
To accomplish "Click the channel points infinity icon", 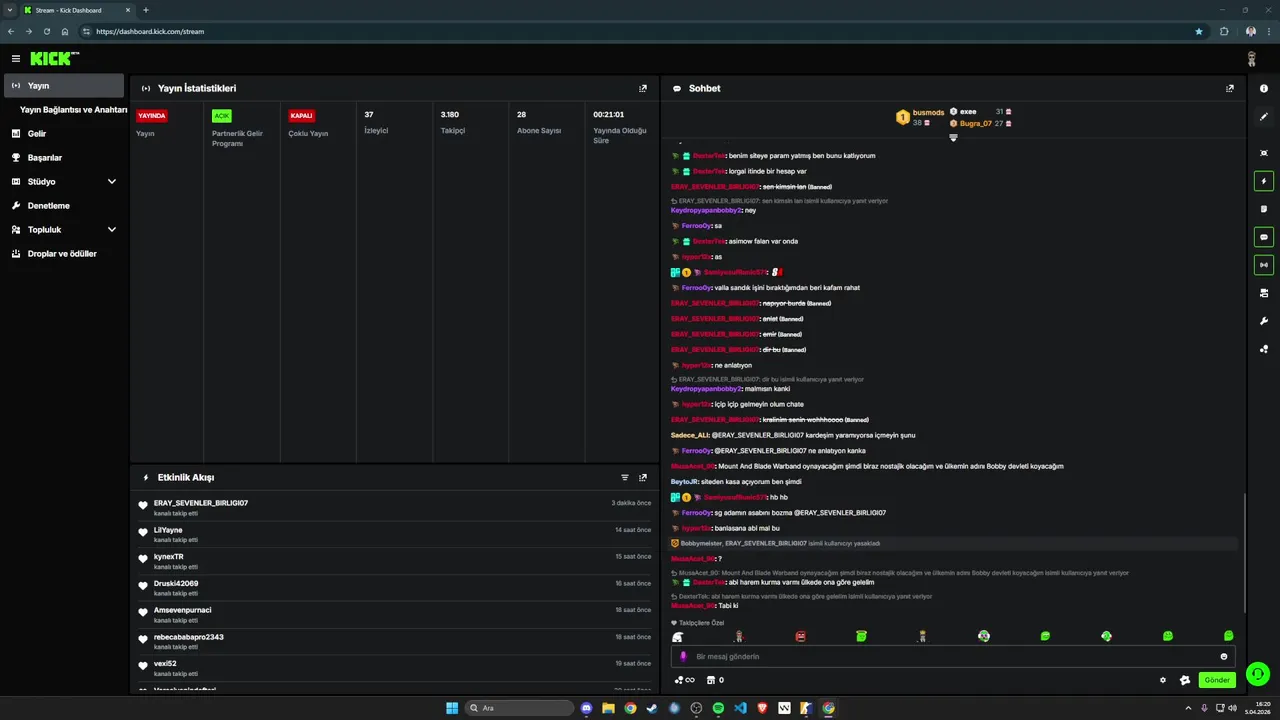I will 685,680.
